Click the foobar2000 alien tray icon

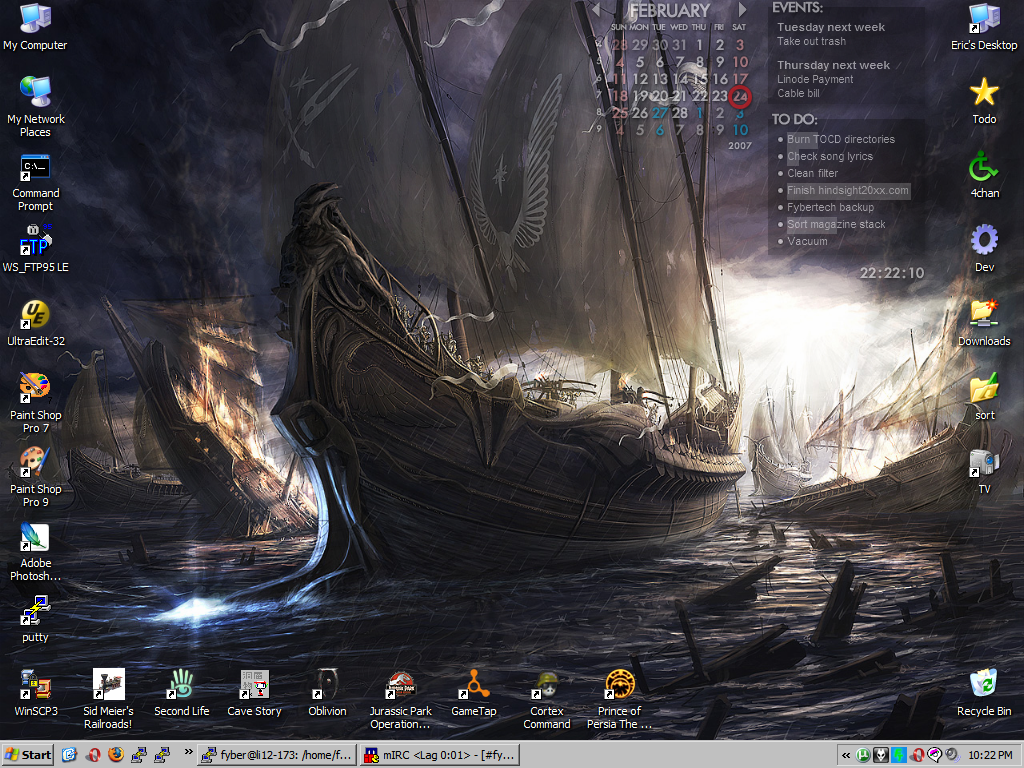click(881, 755)
